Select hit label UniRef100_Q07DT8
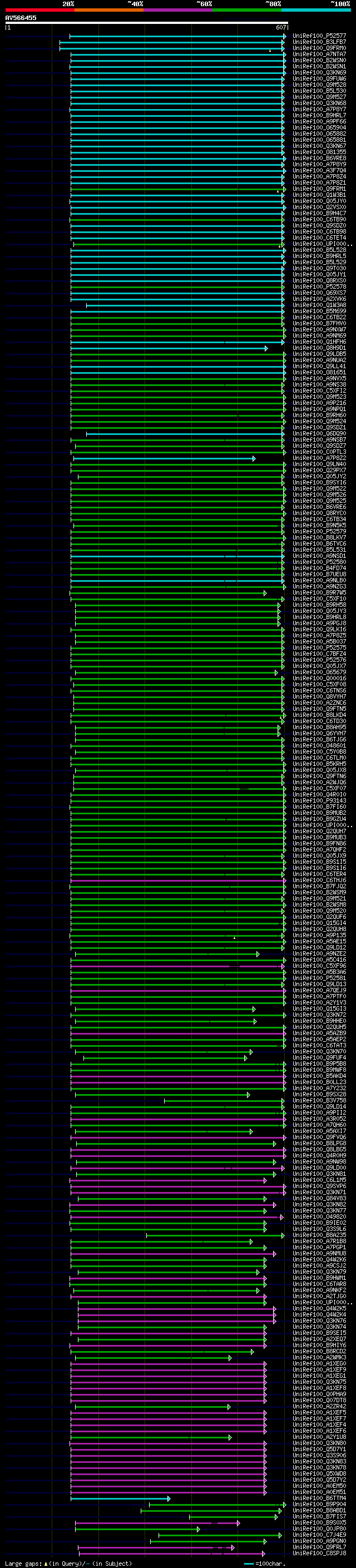Viewport: 356px width, 1568px height. point(319,1400)
